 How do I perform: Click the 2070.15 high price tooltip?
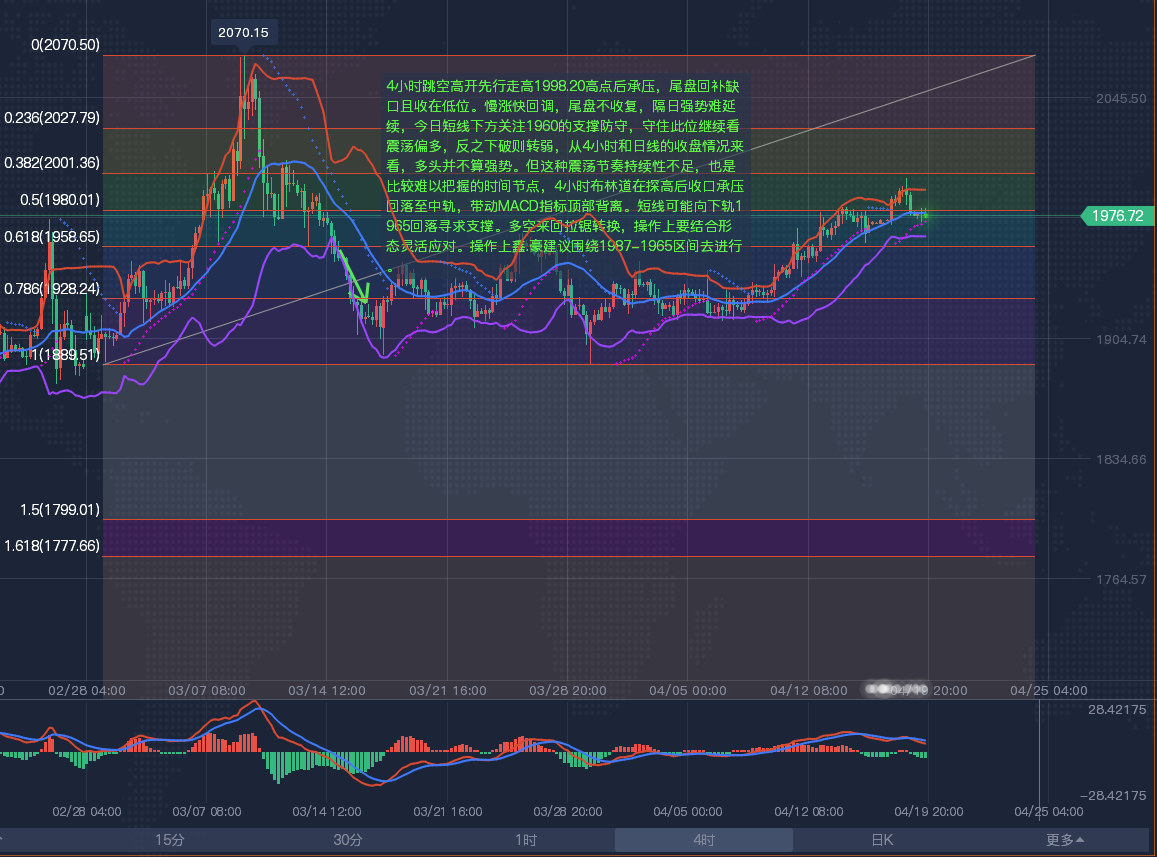coord(243,33)
